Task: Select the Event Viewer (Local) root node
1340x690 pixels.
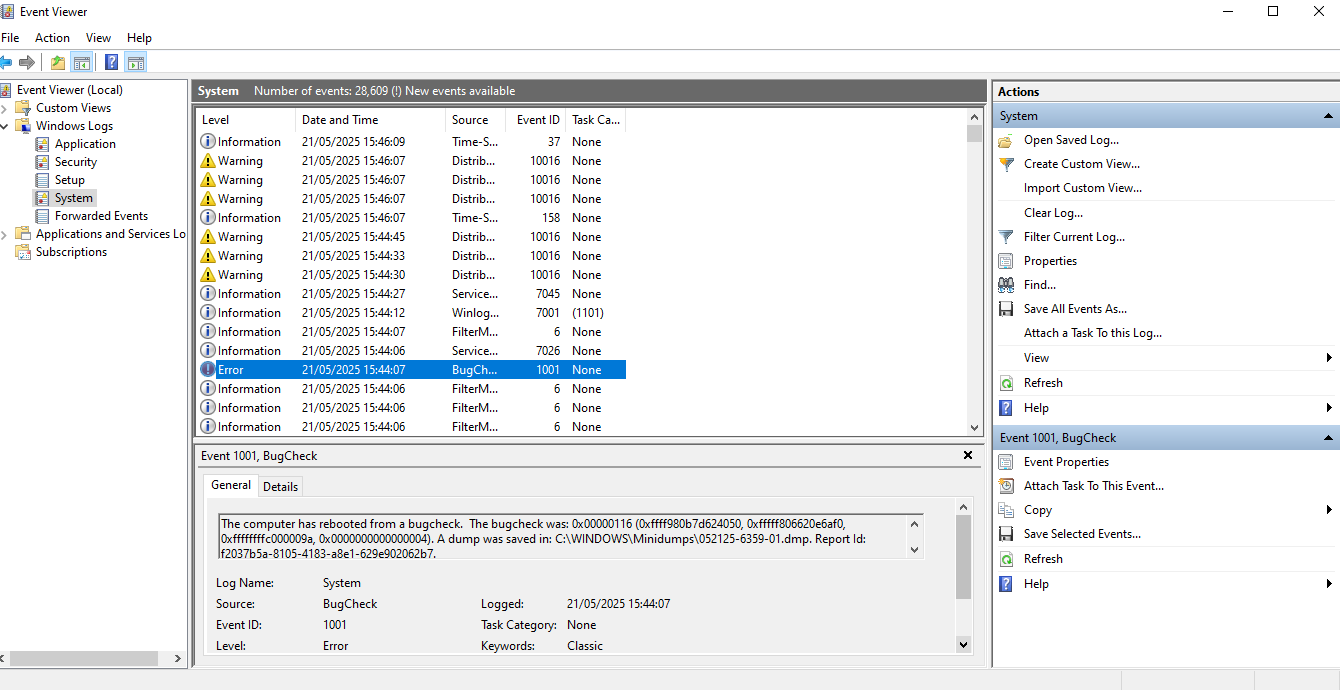Action: 69,90
